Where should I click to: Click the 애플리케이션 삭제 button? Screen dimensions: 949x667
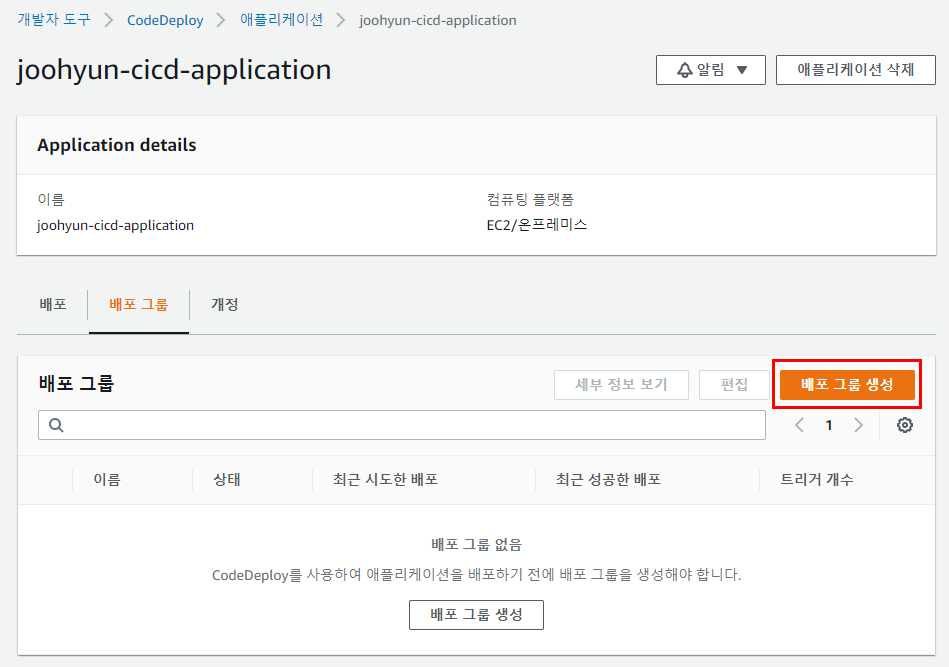(x=855, y=70)
